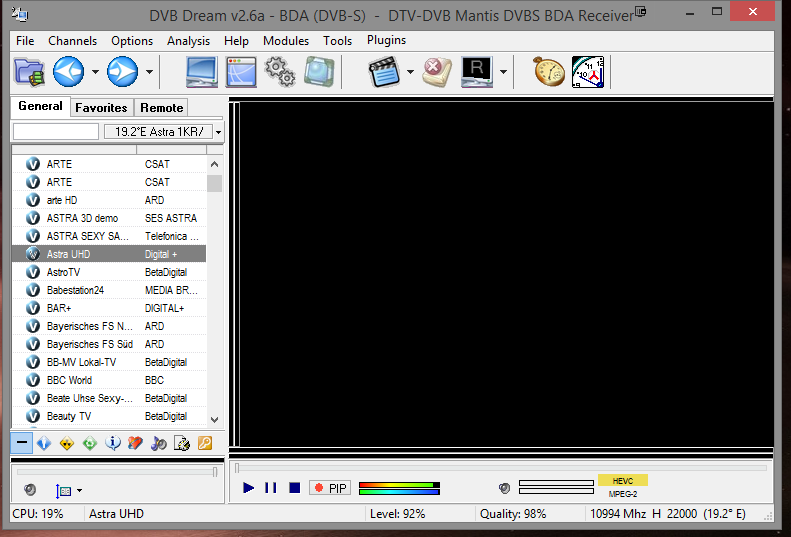
Task: Click the 'R' record monitor icon
Action: [x=477, y=72]
